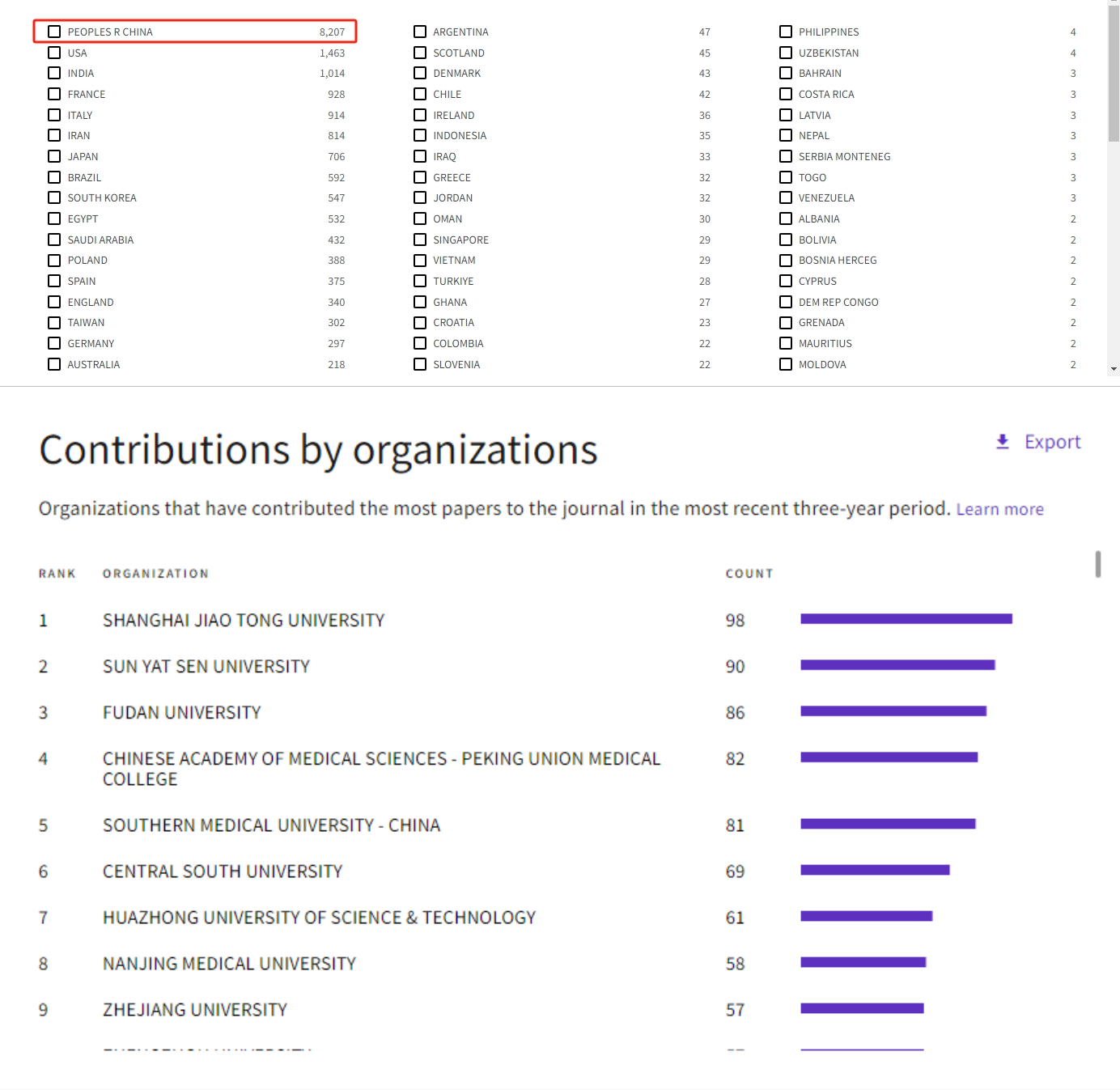Click the SAUDI ARABIA label

click(100, 240)
